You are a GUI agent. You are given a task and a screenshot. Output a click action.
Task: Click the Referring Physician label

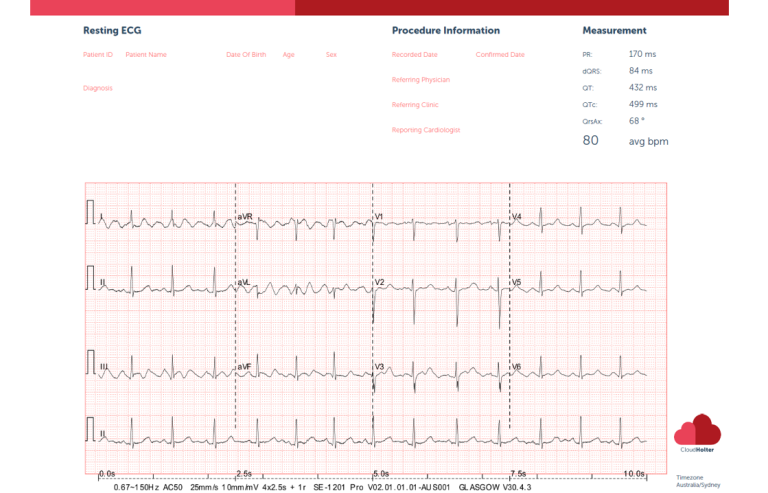tap(420, 79)
